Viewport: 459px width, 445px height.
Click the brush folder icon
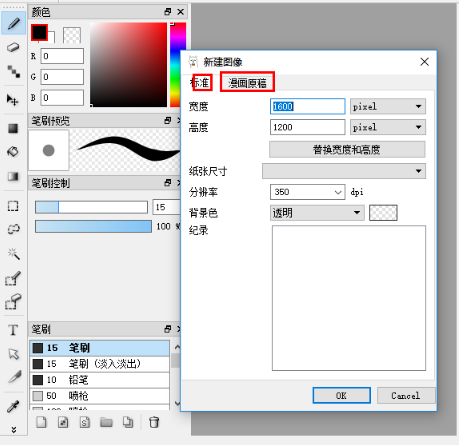coord(106,422)
